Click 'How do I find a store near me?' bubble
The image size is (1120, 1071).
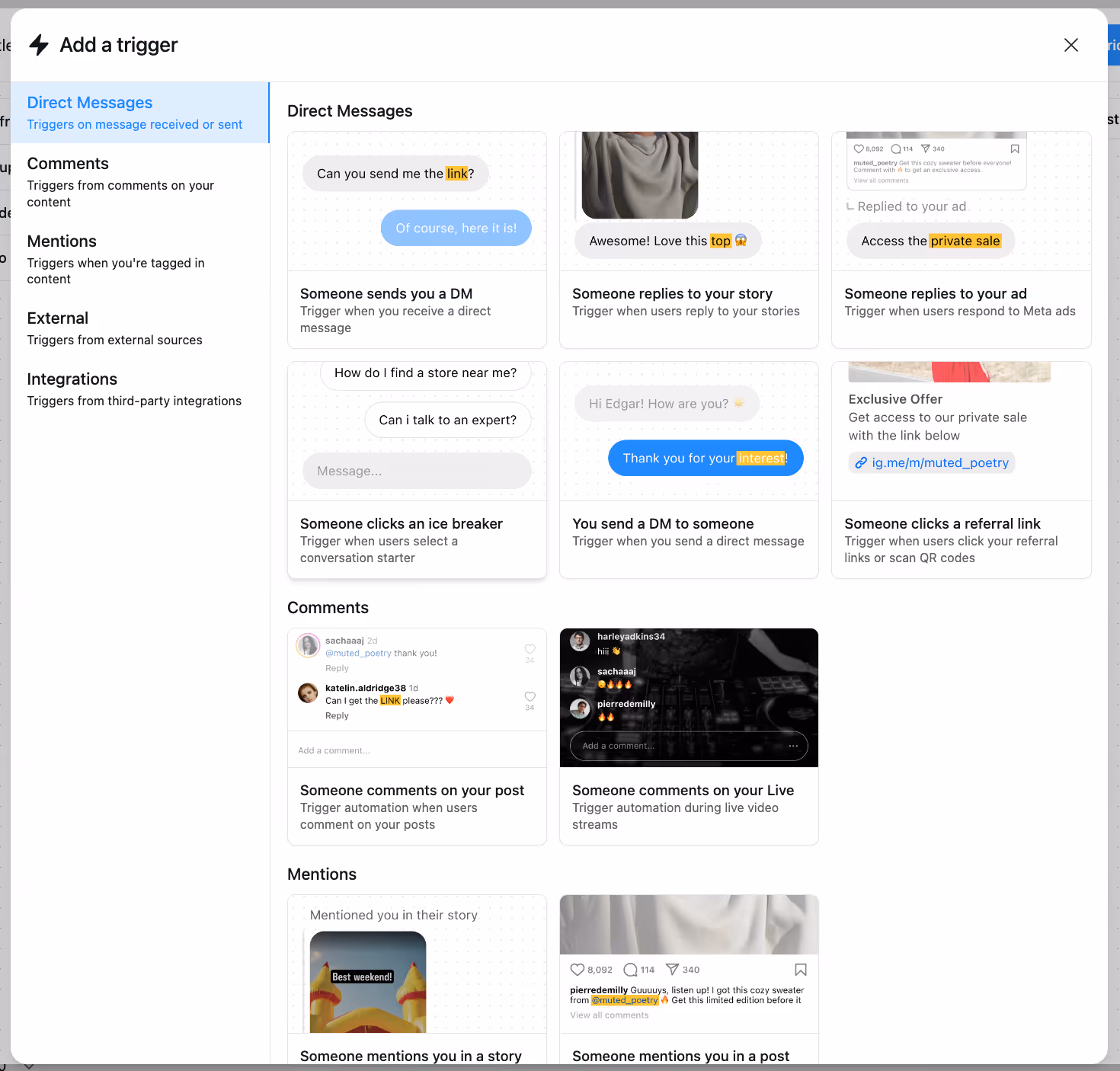(425, 373)
